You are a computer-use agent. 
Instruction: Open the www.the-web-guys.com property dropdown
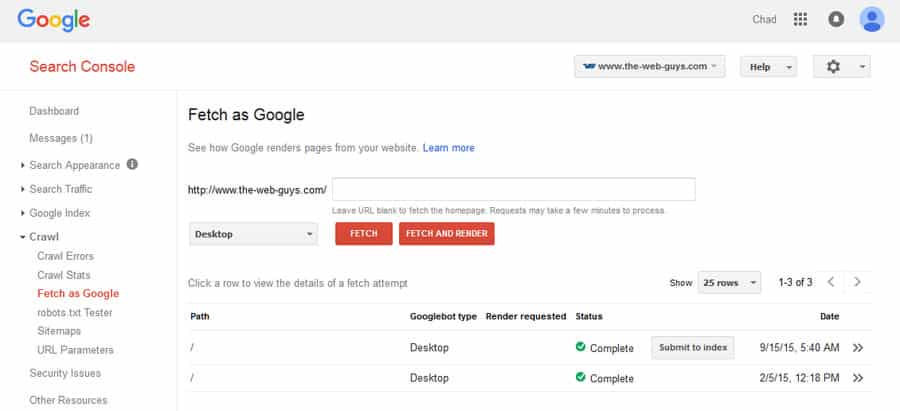click(650, 67)
